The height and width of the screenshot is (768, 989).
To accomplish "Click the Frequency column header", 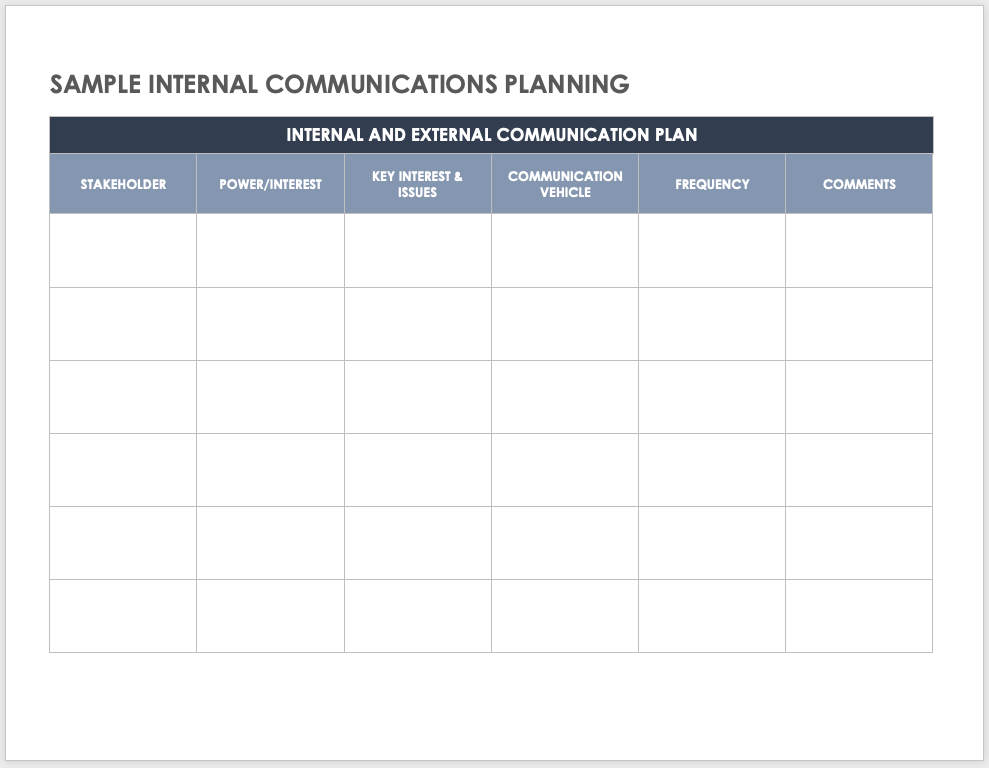I will pos(712,184).
